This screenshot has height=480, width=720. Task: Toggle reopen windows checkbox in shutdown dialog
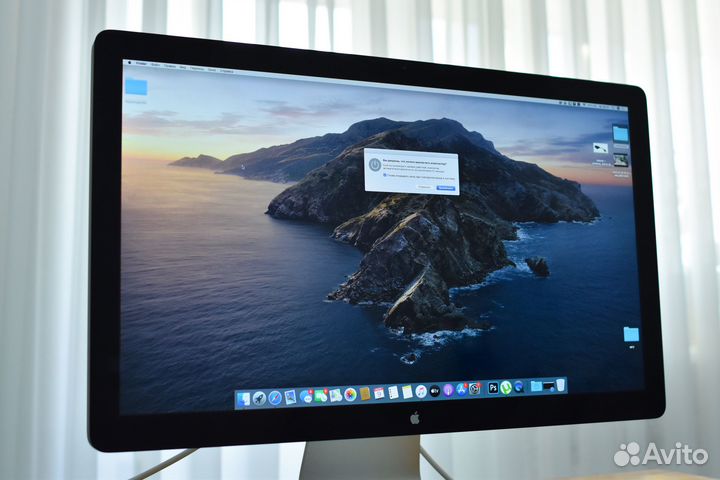385,175
